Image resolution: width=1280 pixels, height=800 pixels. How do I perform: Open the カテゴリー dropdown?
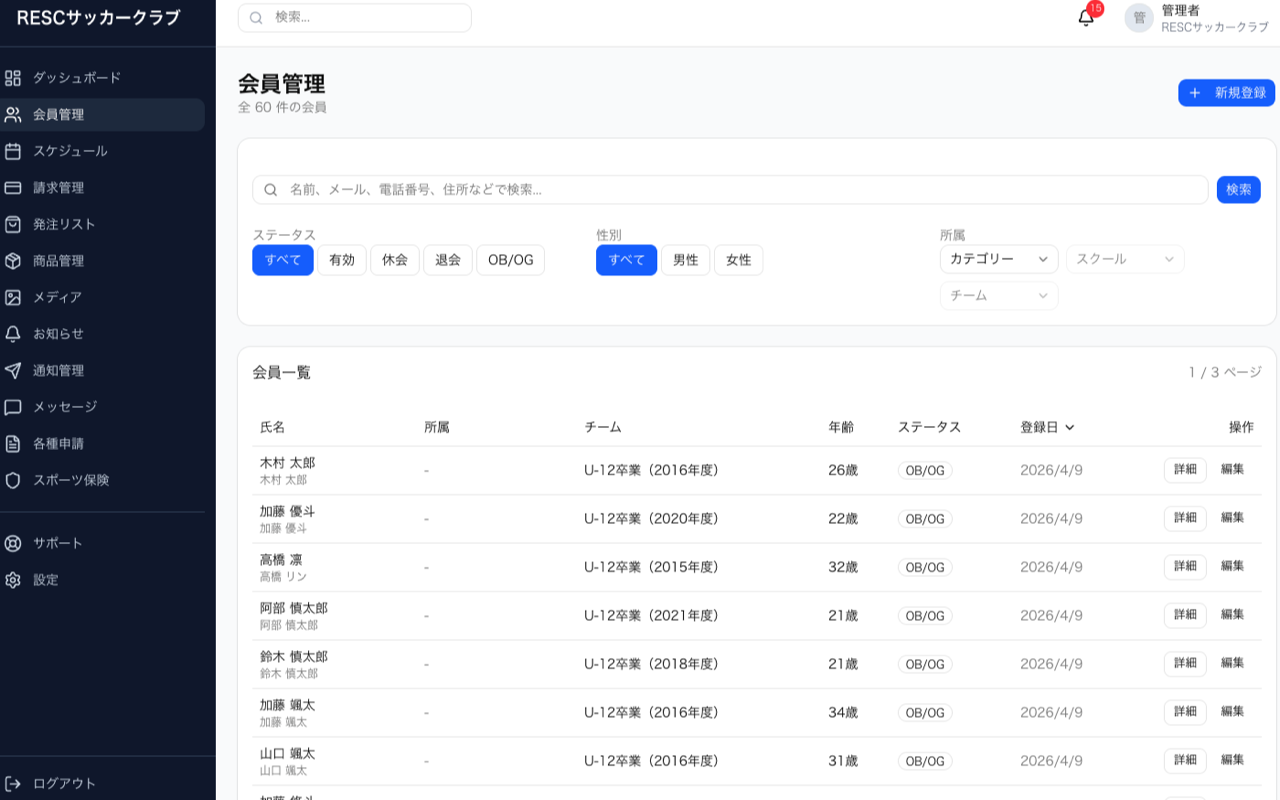pyautogui.click(x=999, y=259)
